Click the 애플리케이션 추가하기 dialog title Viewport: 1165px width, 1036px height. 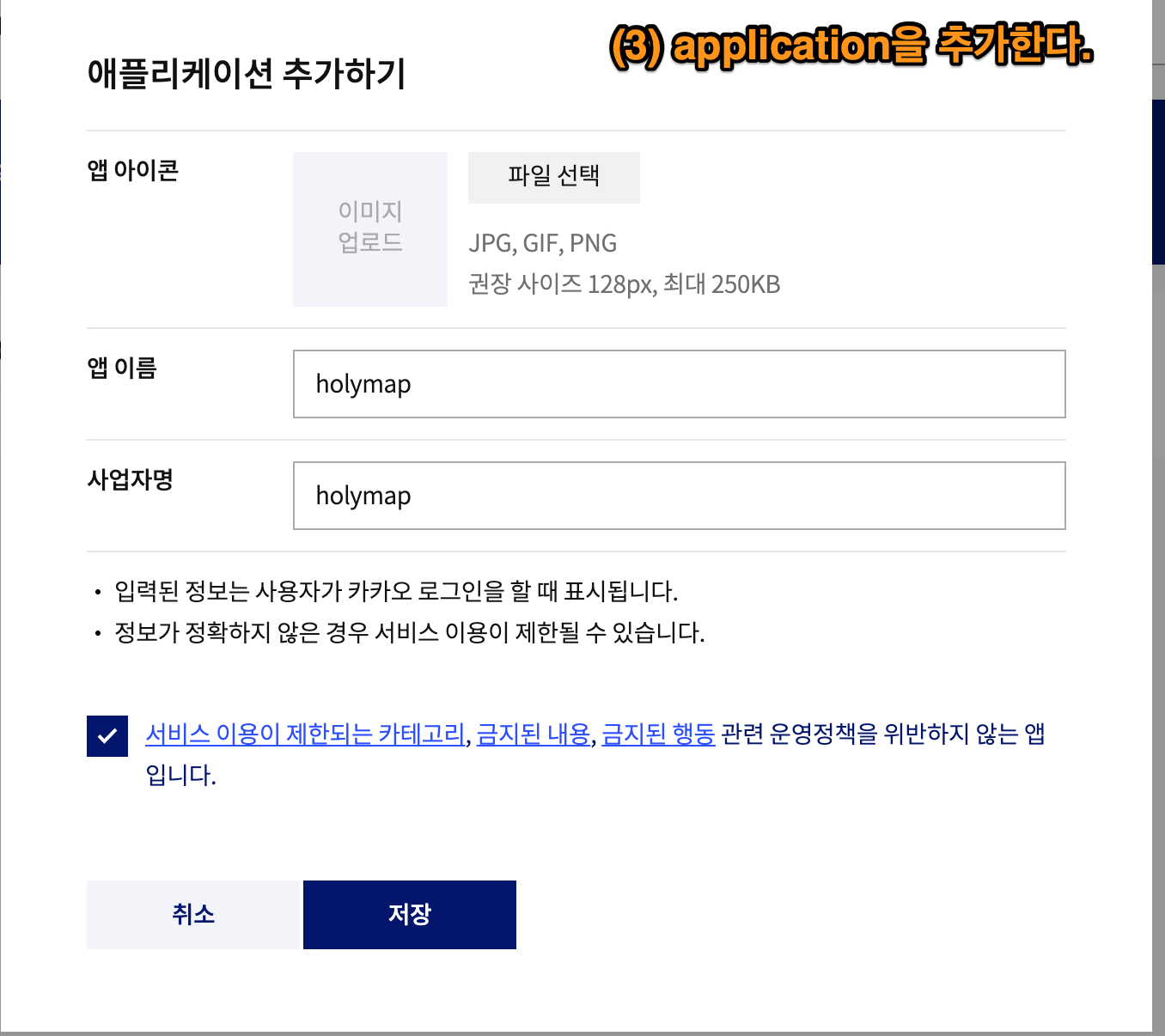pyautogui.click(x=247, y=74)
